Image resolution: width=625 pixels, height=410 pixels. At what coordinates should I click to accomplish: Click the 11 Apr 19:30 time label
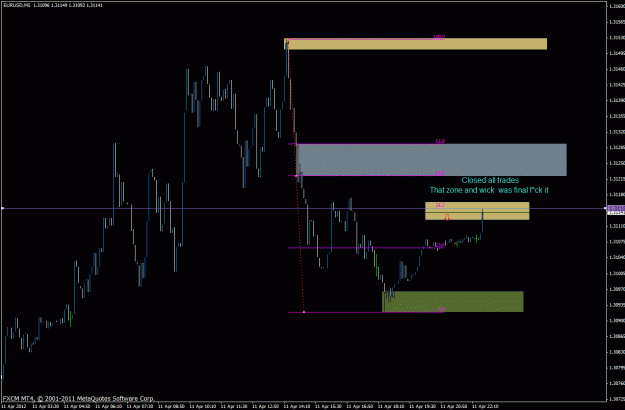point(422,406)
